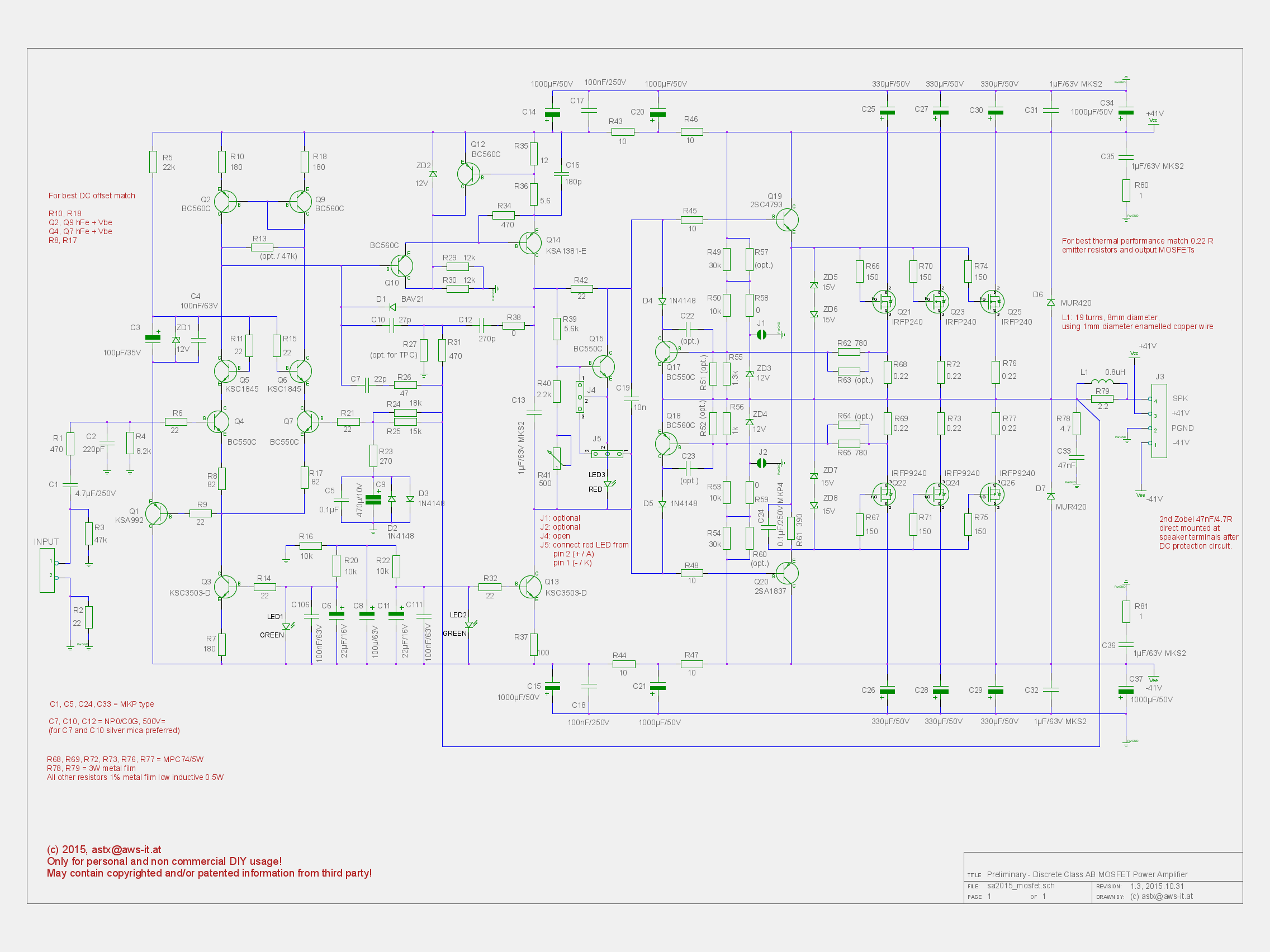1270x952 pixels.
Task: Select the D6 MUR420 diode symbol
Action: coord(1051,302)
